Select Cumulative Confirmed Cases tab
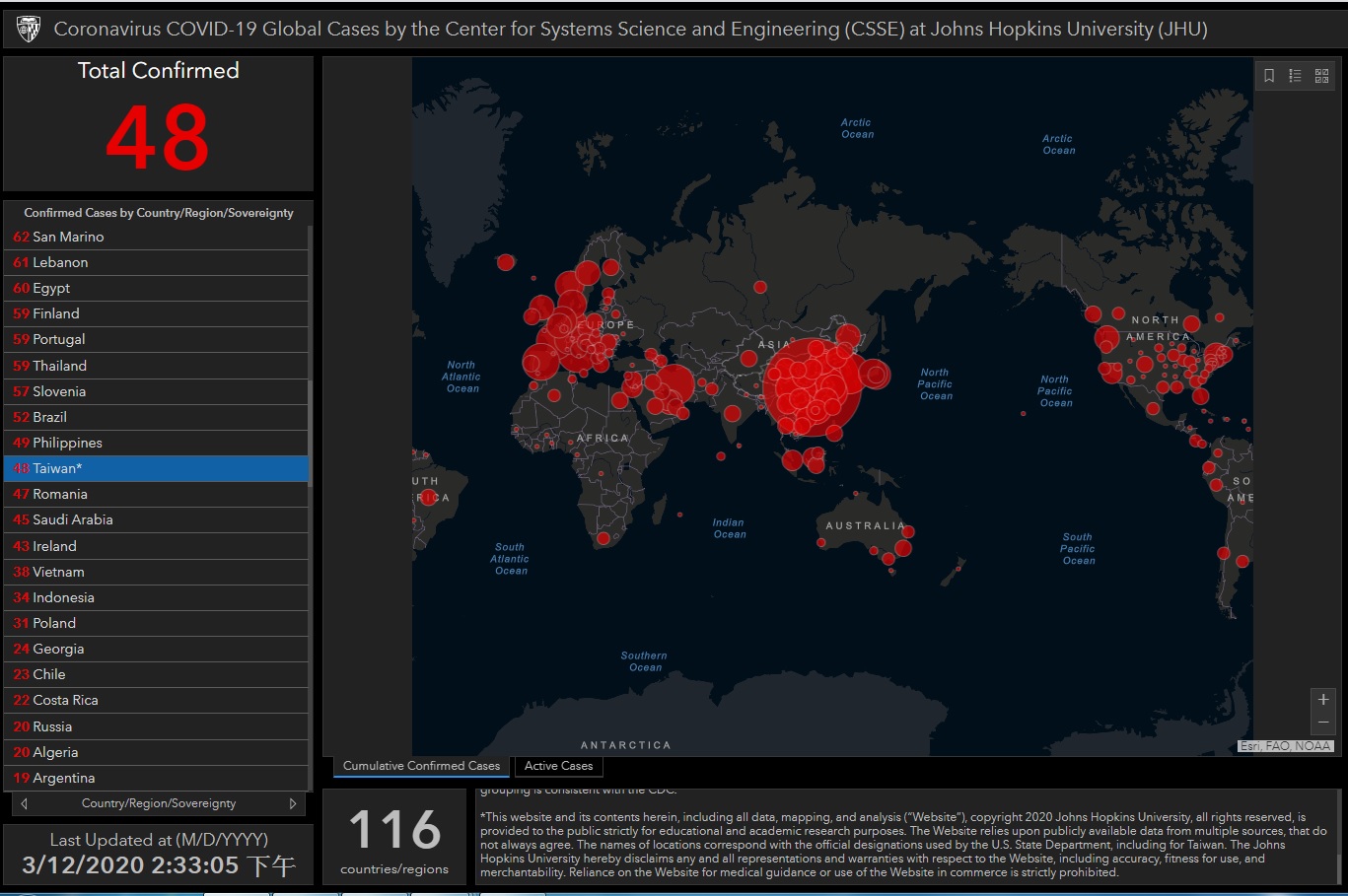The image size is (1348, 896). pyautogui.click(x=421, y=766)
